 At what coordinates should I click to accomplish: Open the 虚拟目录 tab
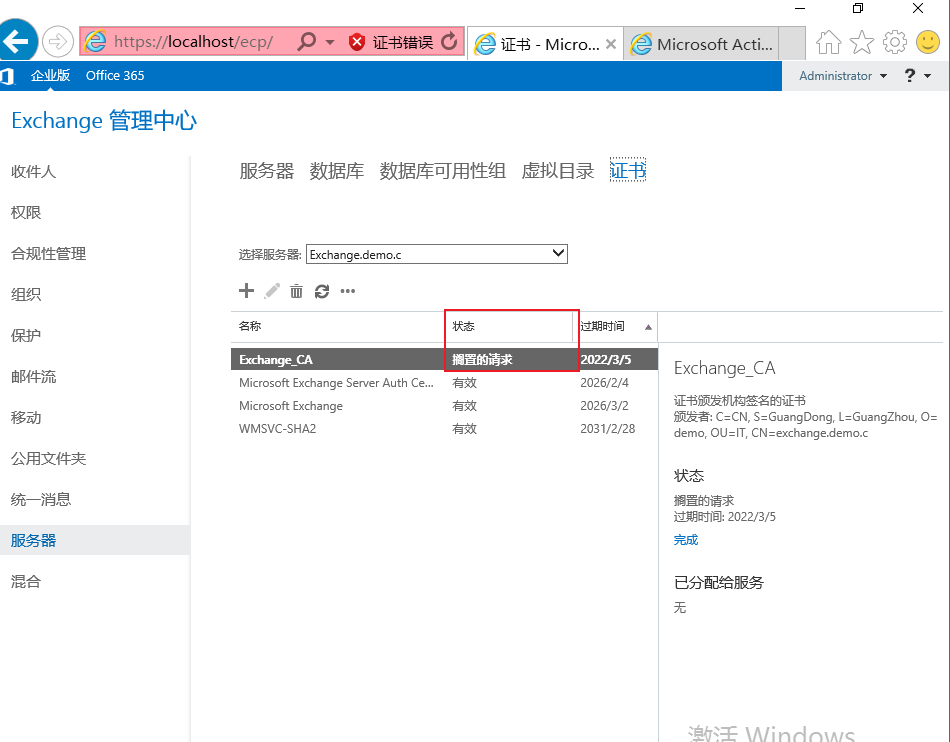point(557,170)
